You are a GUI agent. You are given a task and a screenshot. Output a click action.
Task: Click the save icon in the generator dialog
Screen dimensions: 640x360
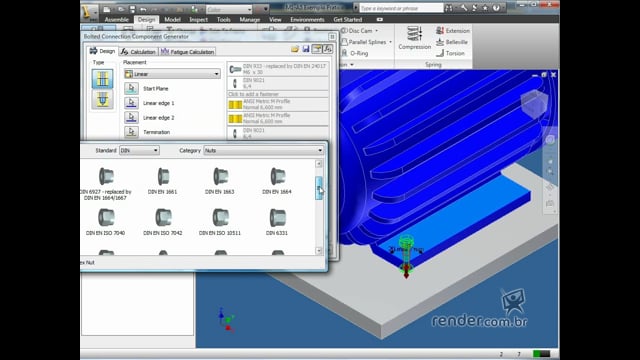pyautogui.click(x=306, y=49)
